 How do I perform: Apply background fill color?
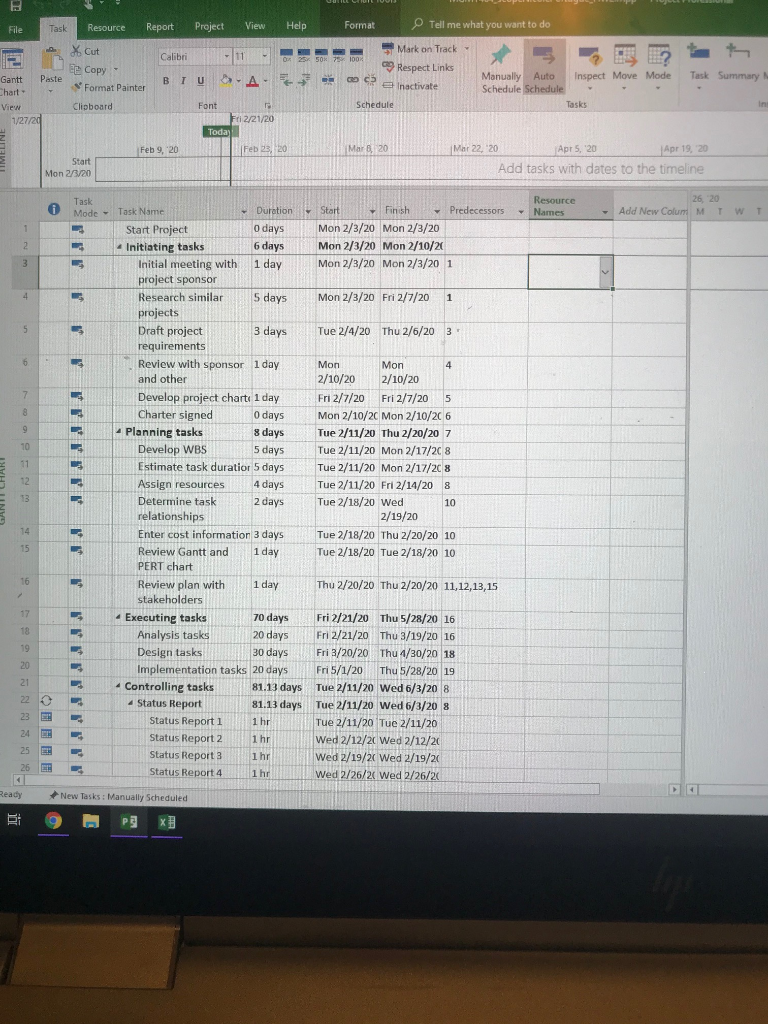226,80
